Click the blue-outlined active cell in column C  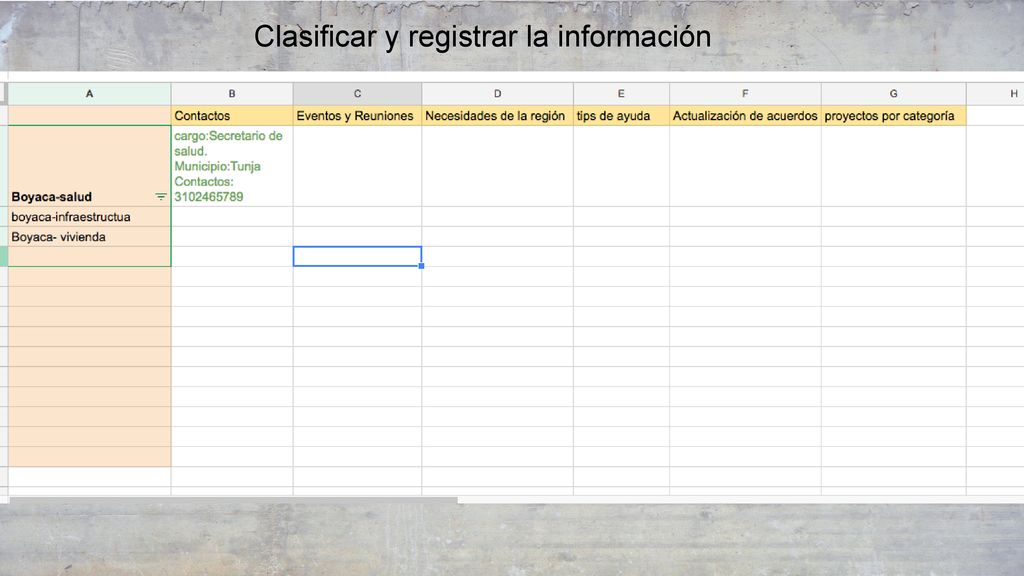(x=357, y=257)
